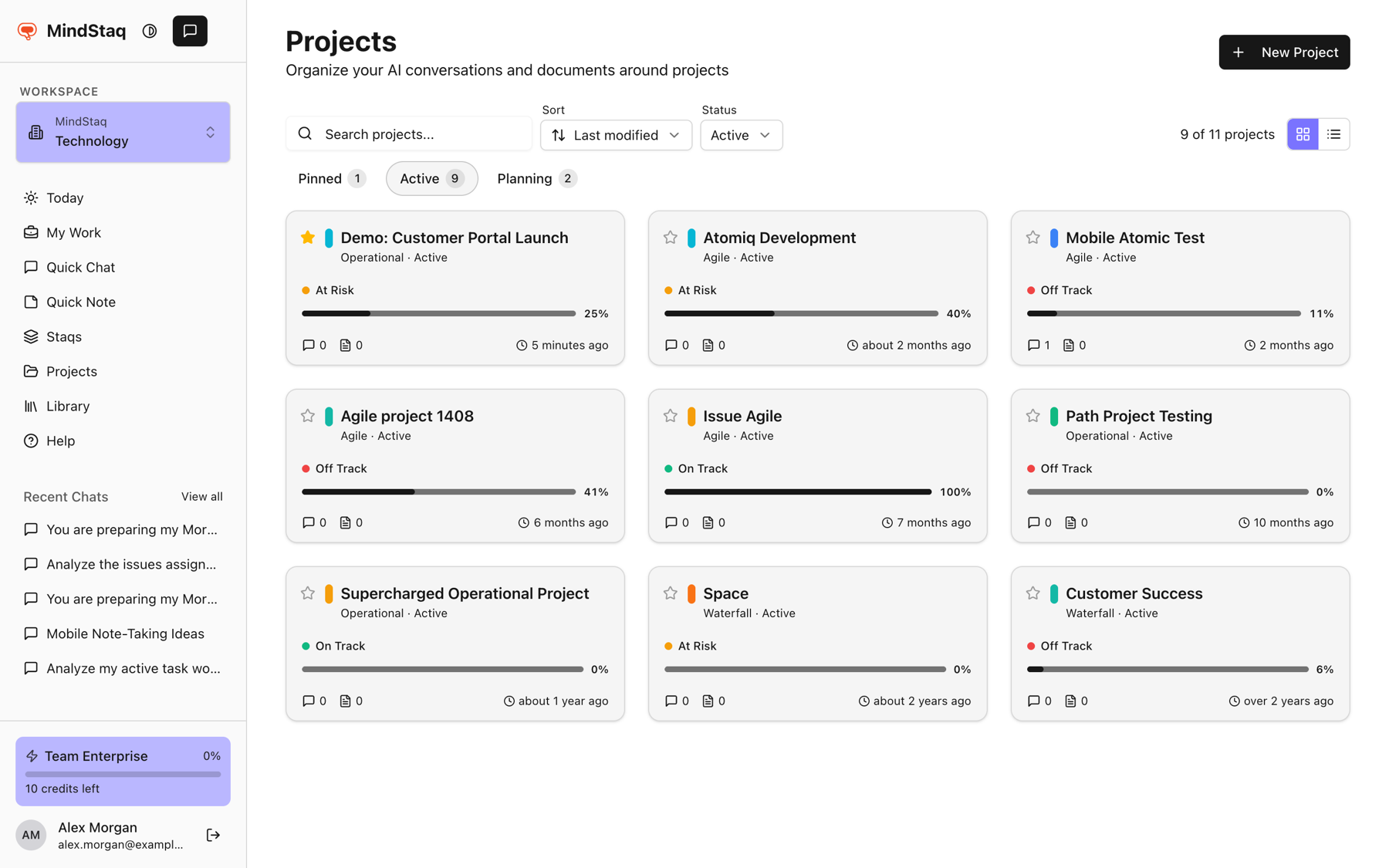Click View all recent chats
Viewport: 1389px width, 868px height.
tap(202, 497)
